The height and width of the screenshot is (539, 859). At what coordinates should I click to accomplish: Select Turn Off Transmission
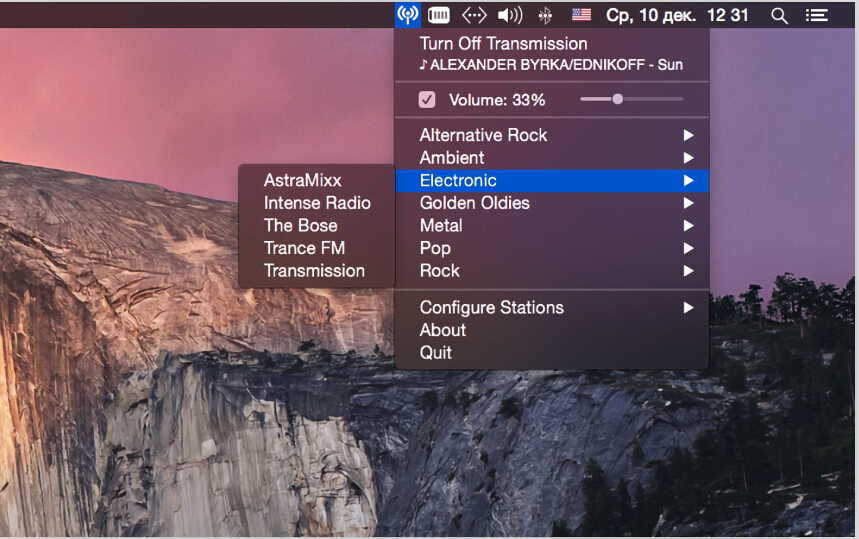pos(552,44)
